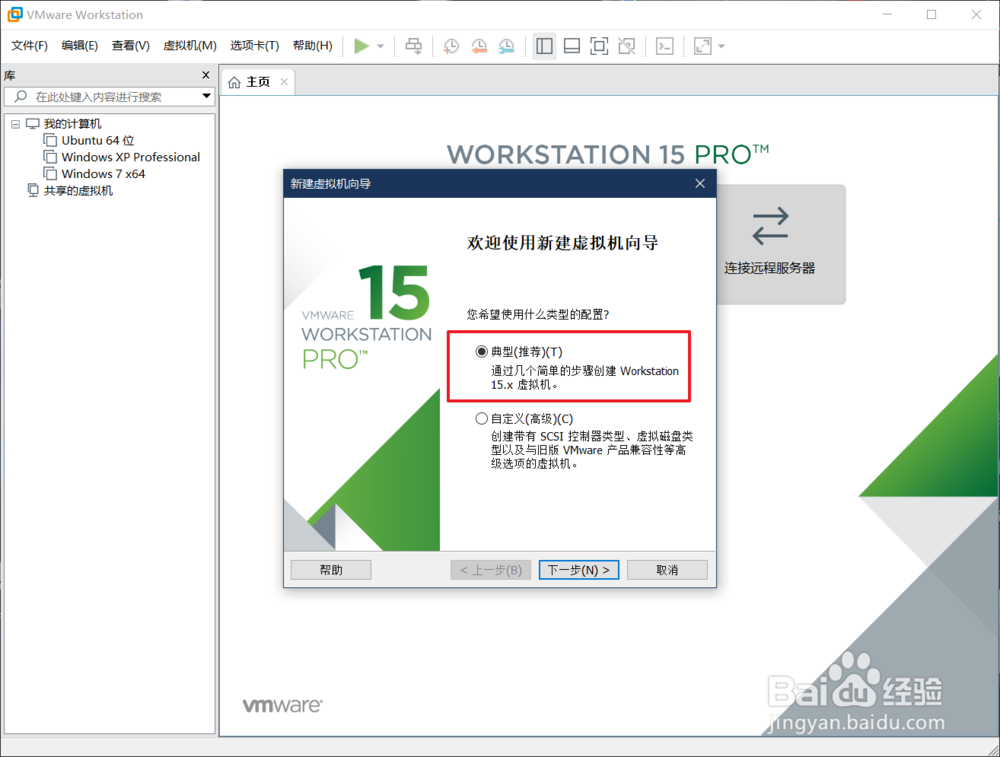Select the Ubuntu 64 位 virtual machine
The width and height of the screenshot is (1000, 757).
[x=98, y=140]
